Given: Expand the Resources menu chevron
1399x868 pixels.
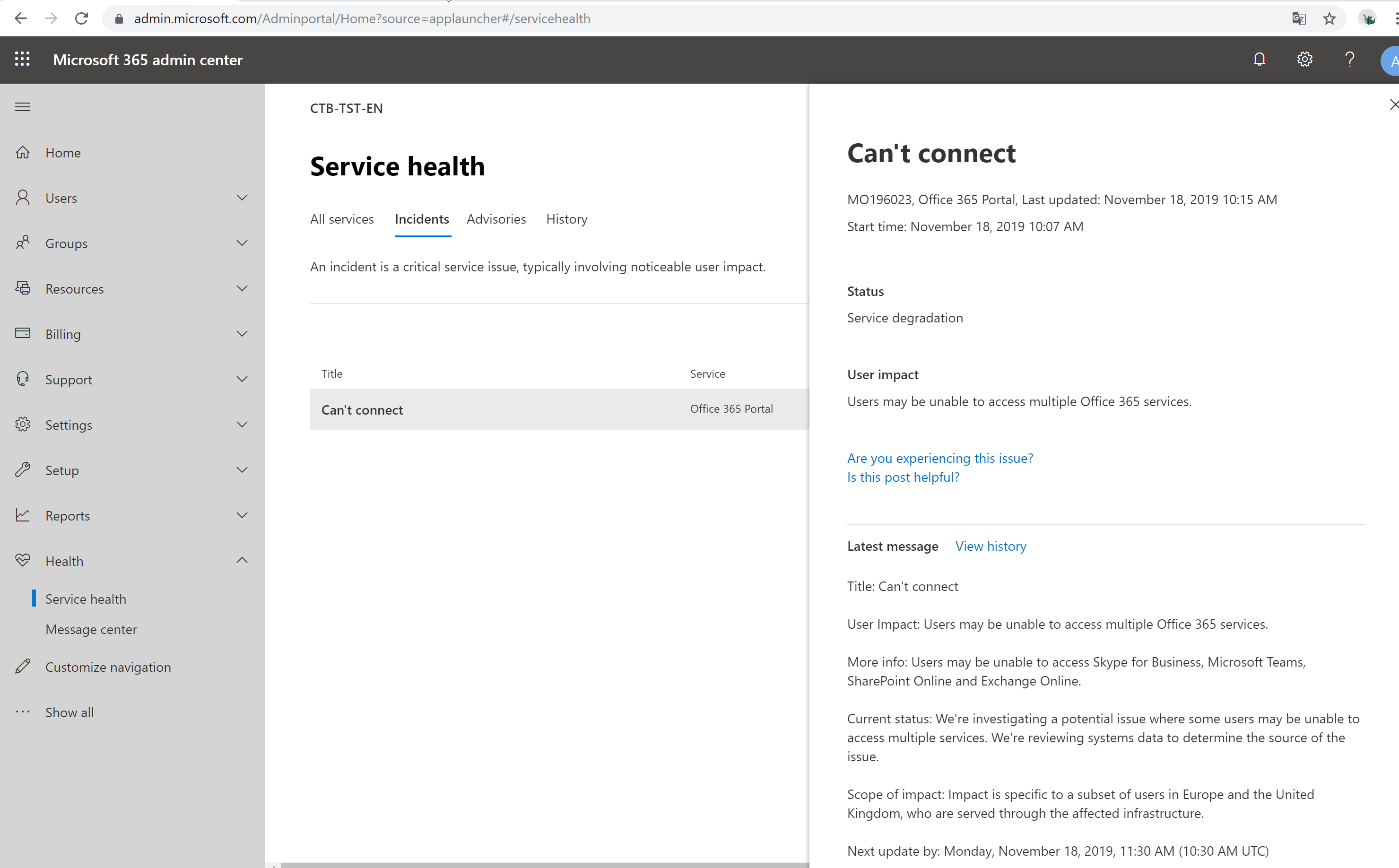Looking at the screenshot, I should pos(242,288).
